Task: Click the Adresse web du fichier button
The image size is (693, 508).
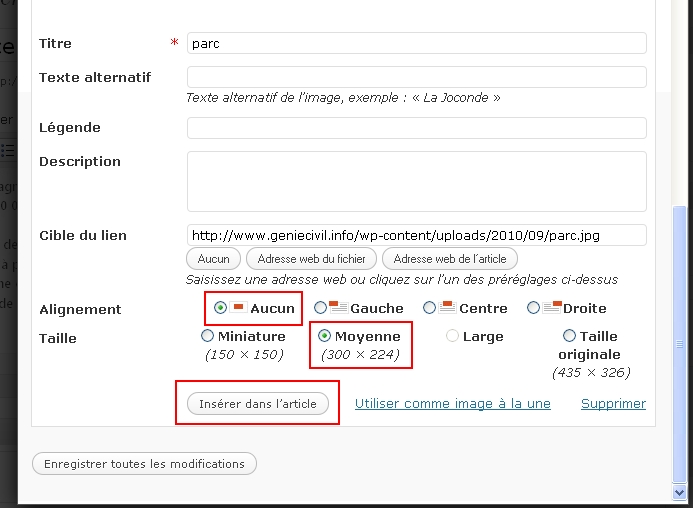Action: (x=311, y=259)
